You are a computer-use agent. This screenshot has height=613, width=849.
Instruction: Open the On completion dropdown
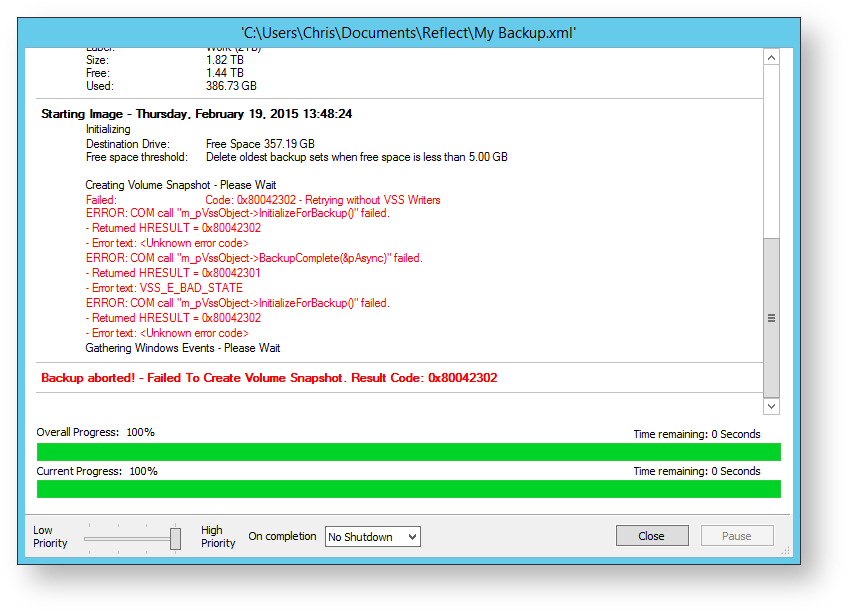point(373,537)
